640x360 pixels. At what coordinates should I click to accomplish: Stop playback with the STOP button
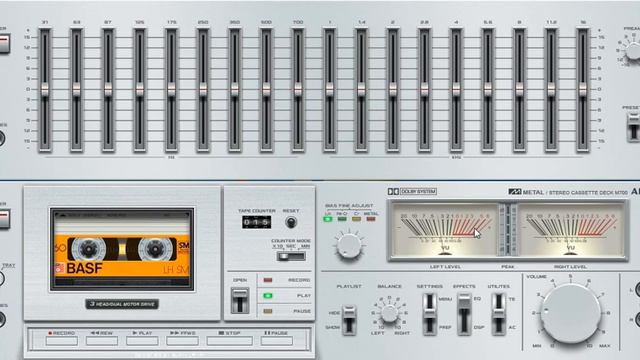tap(229, 340)
